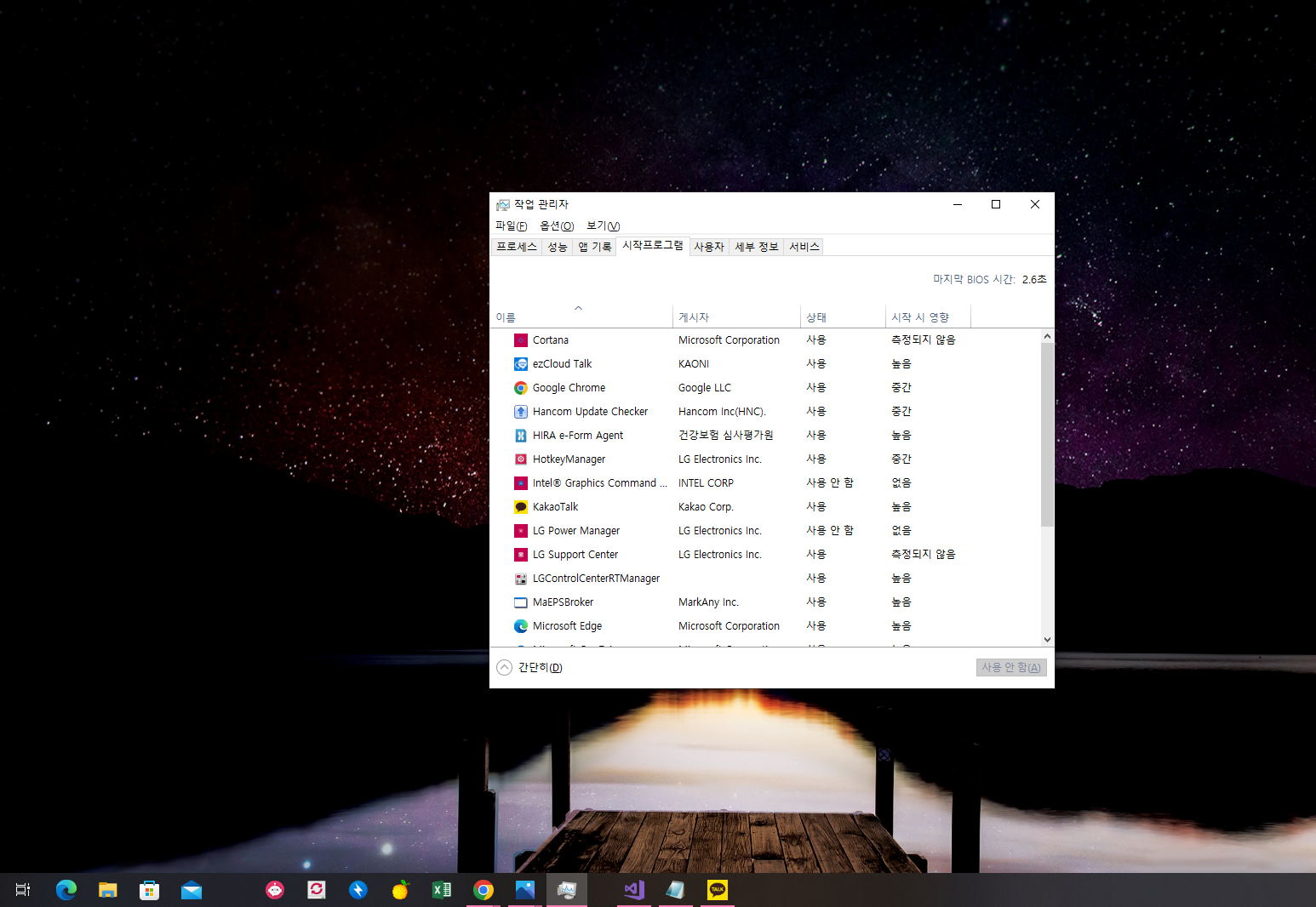
Task: Select the Cortana row icon
Action: point(521,340)
